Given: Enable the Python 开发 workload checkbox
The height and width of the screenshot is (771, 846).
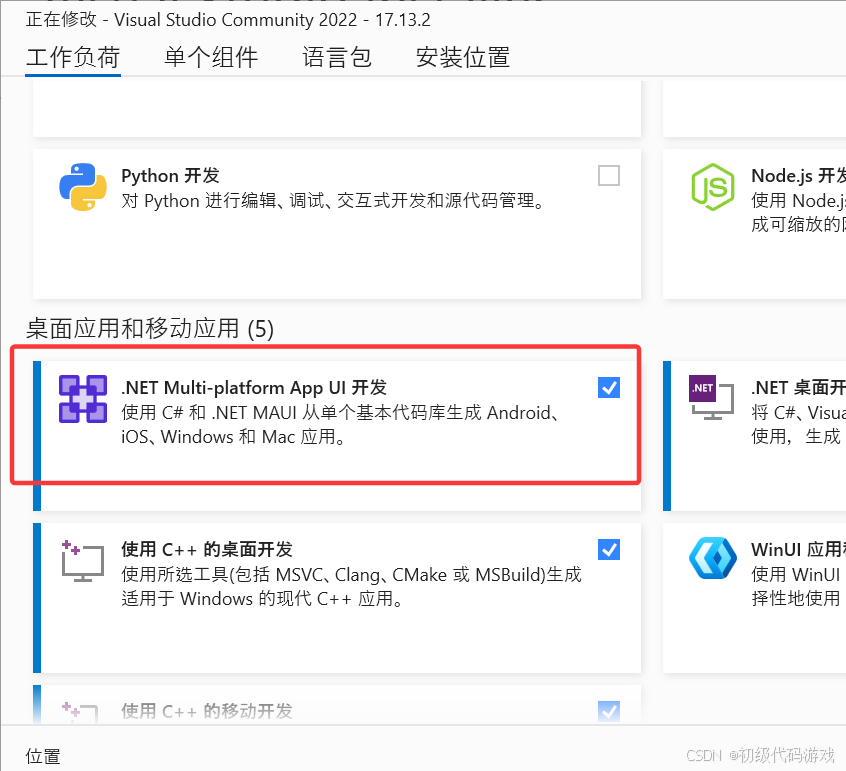Looking at the screenshot, I should pos(609,175).
